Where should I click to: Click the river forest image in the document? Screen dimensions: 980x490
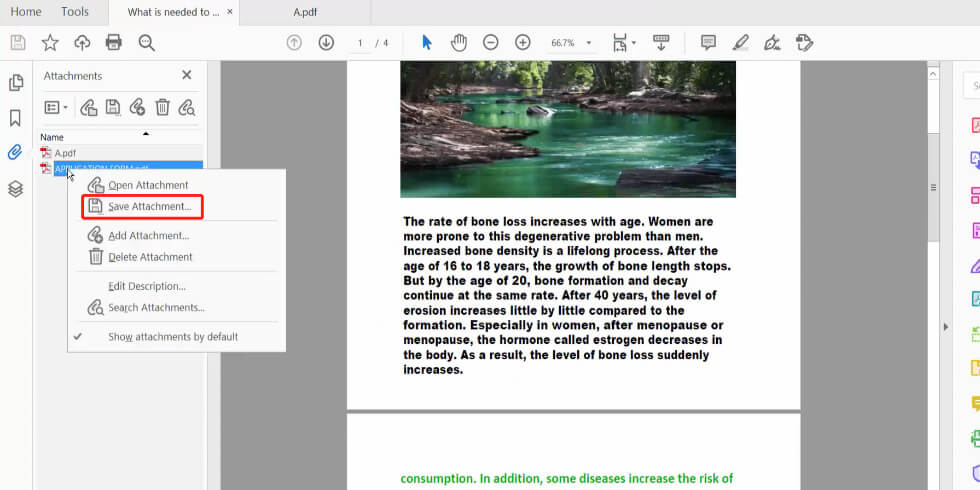[x=568, y=129]
